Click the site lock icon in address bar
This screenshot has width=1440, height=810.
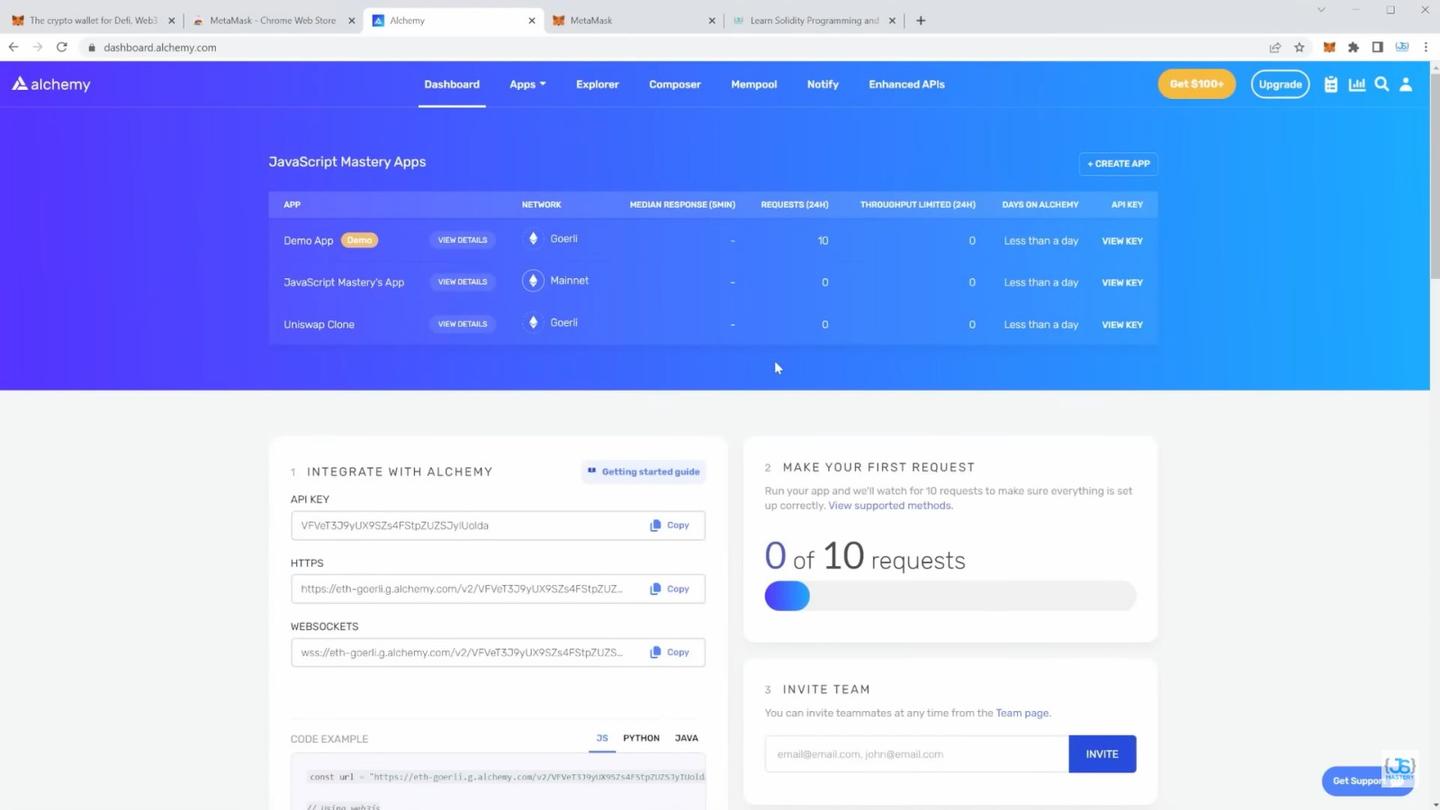click(92, 47)
